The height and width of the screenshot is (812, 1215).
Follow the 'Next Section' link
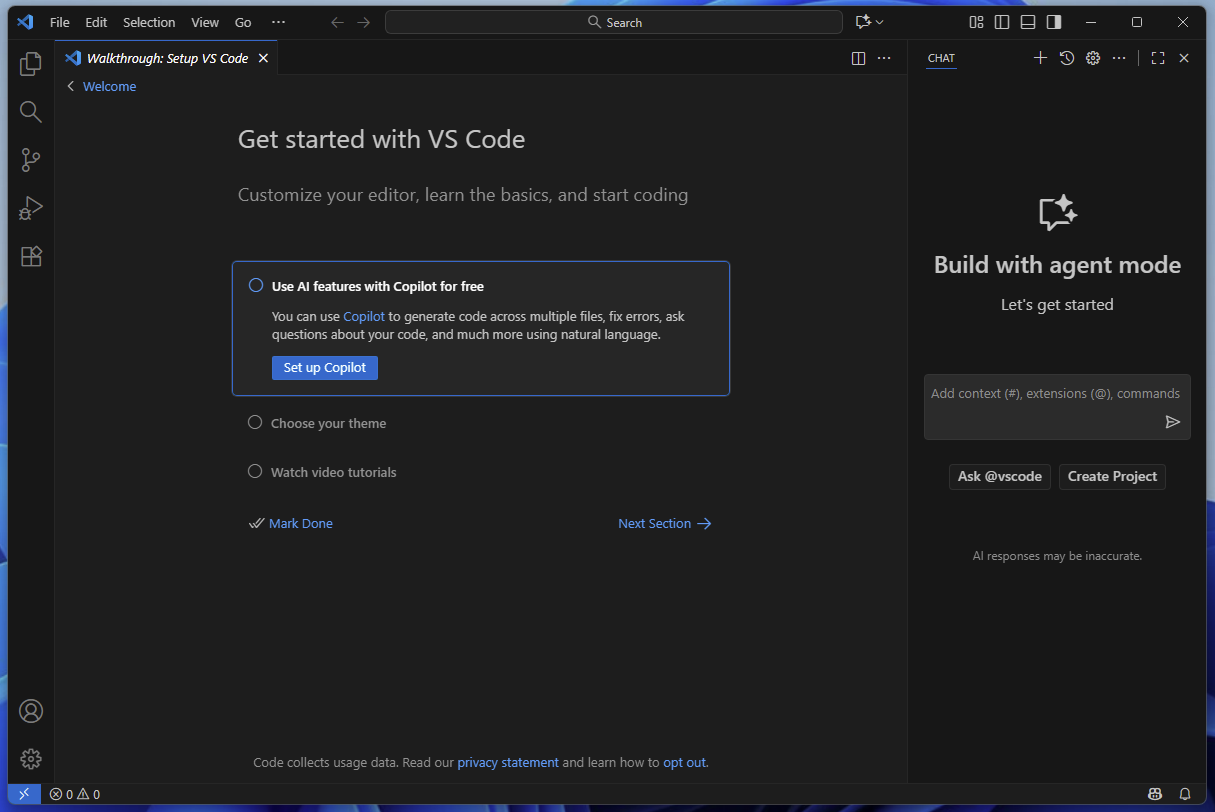(664, 523)
